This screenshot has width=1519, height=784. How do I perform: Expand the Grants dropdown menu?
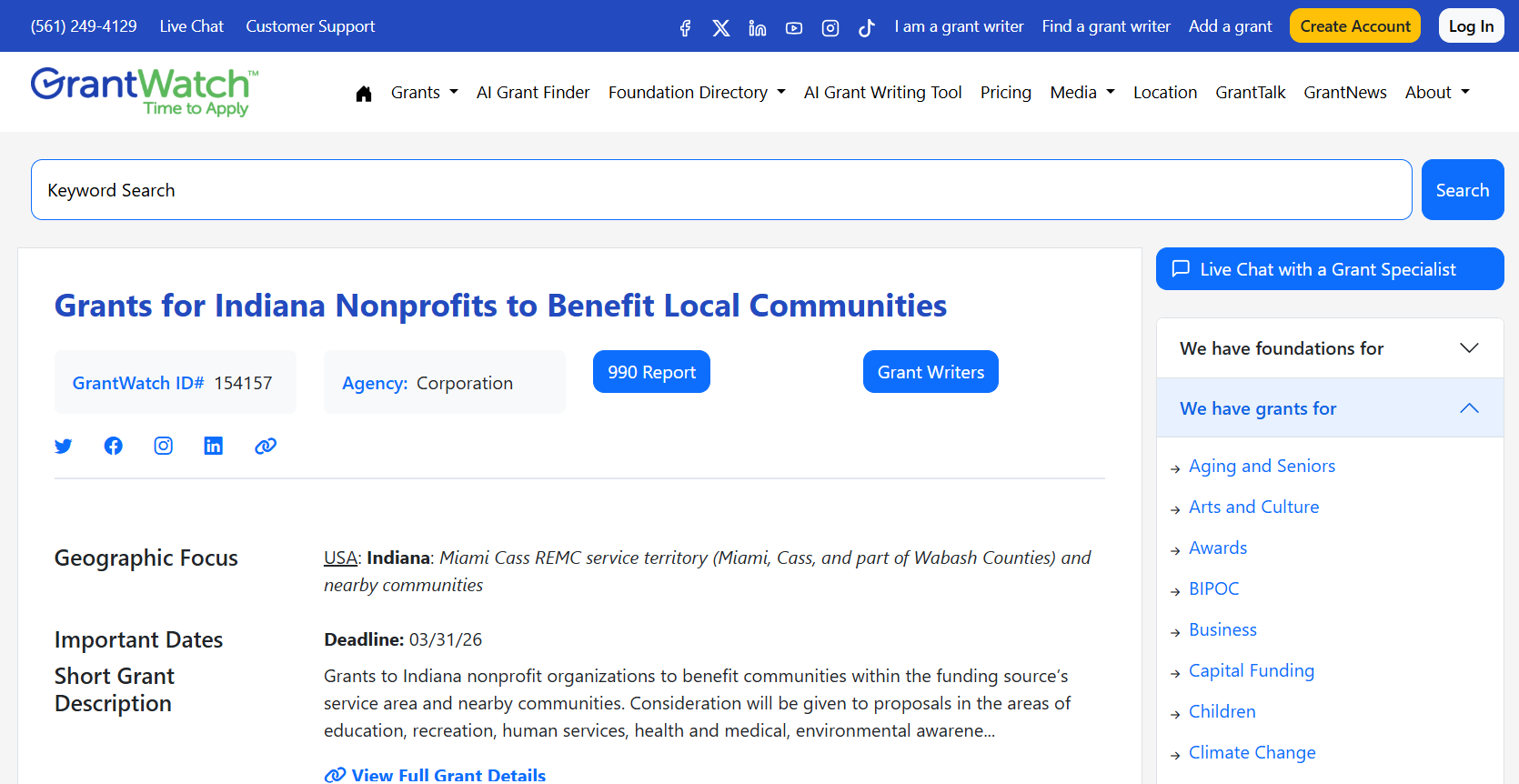[424, 92]
